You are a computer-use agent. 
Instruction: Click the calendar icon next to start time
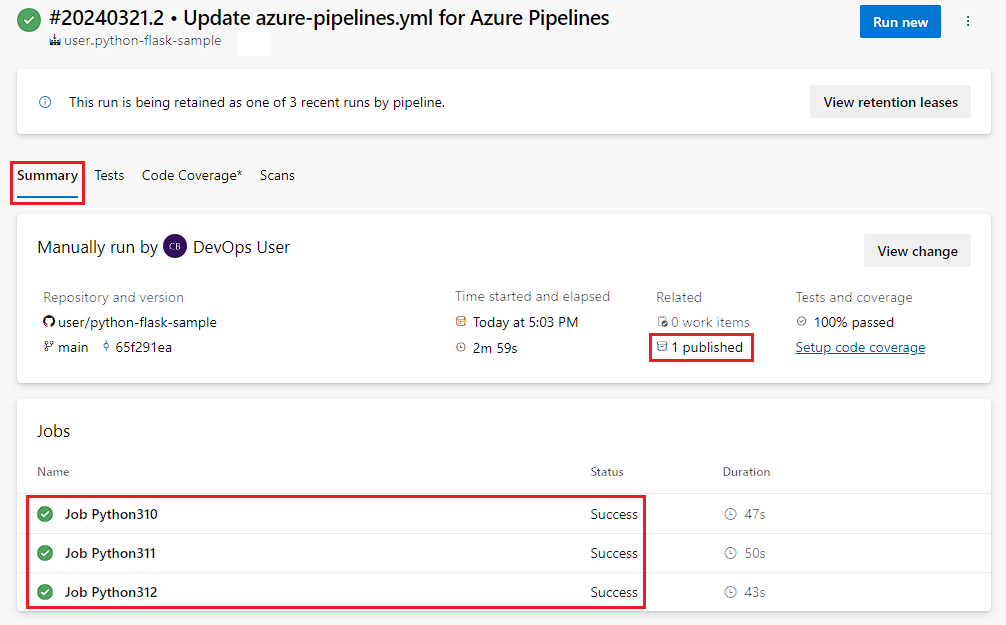[461, 321]
